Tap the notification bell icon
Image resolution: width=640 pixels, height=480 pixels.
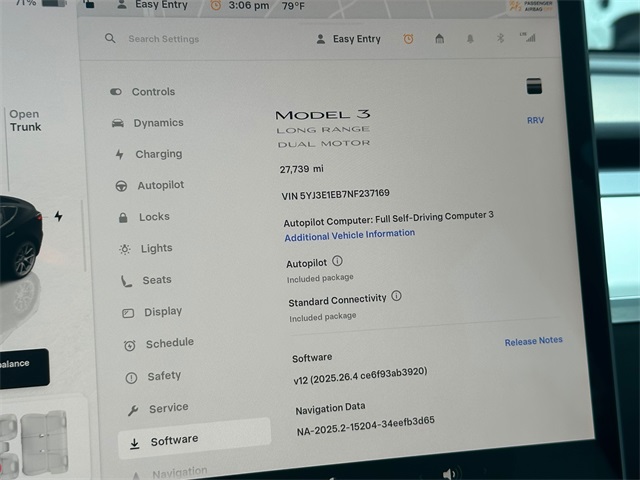470,39
